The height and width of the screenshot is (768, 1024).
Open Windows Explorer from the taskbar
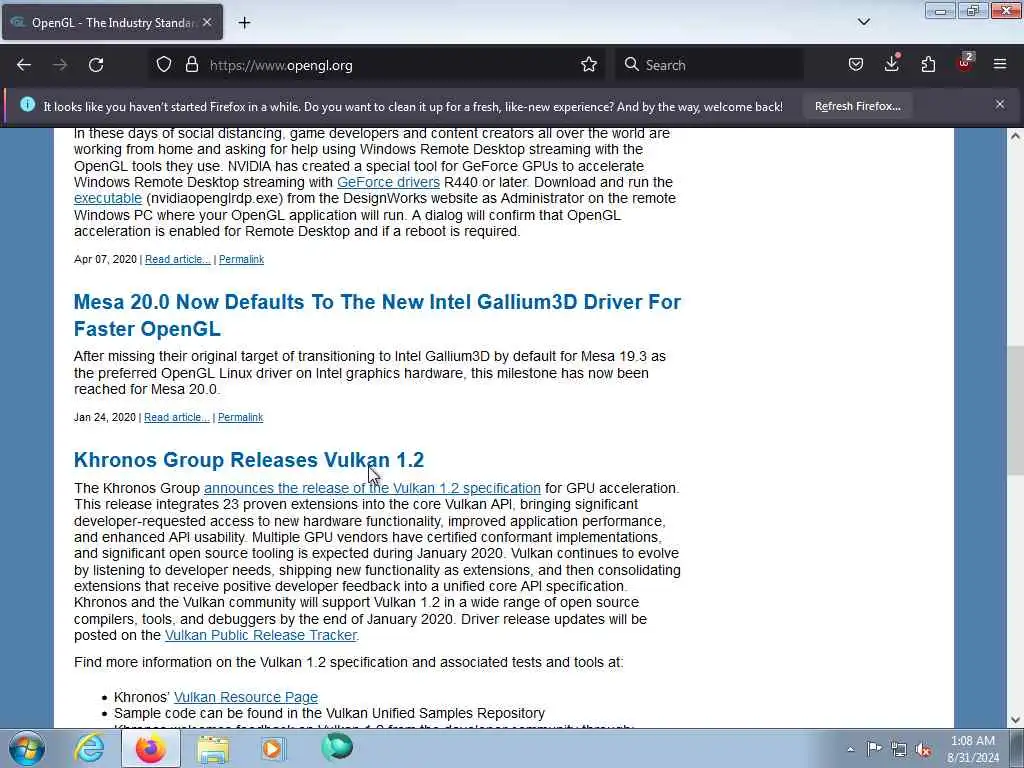click(x=213, y=748)
